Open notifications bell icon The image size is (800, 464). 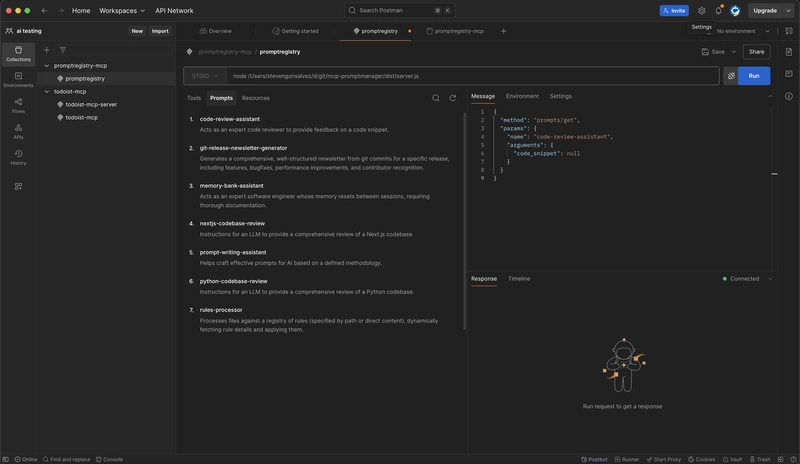point(718,11)
